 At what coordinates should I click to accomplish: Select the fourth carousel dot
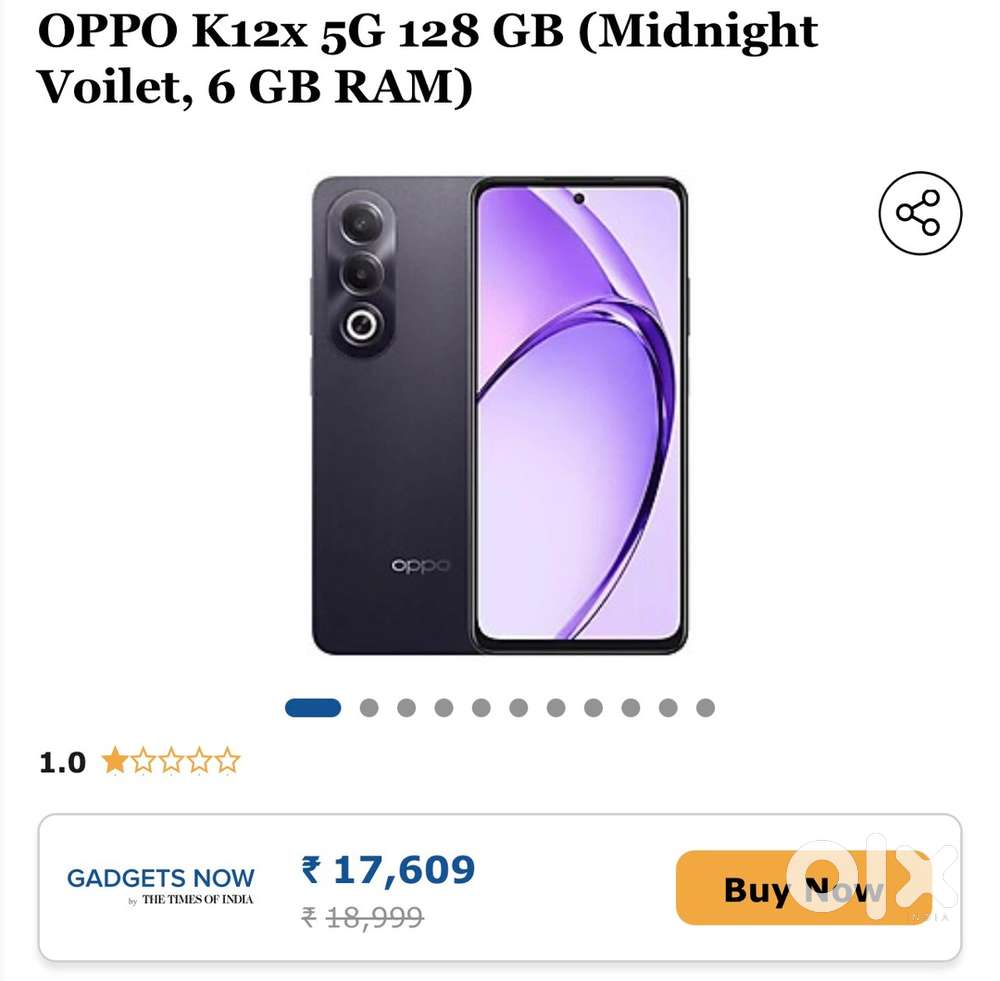[444, 708]
